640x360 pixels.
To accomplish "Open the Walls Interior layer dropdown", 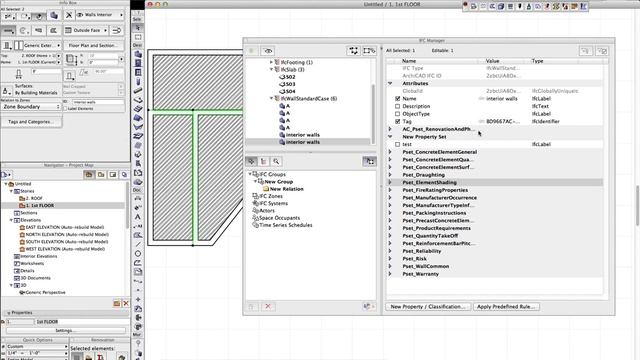I will 100,15.
